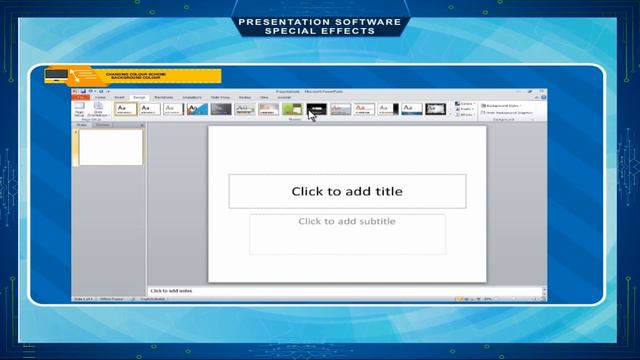Click Fit slide to window icon
This screenshot has height=360, width=640.
[543, 299]
